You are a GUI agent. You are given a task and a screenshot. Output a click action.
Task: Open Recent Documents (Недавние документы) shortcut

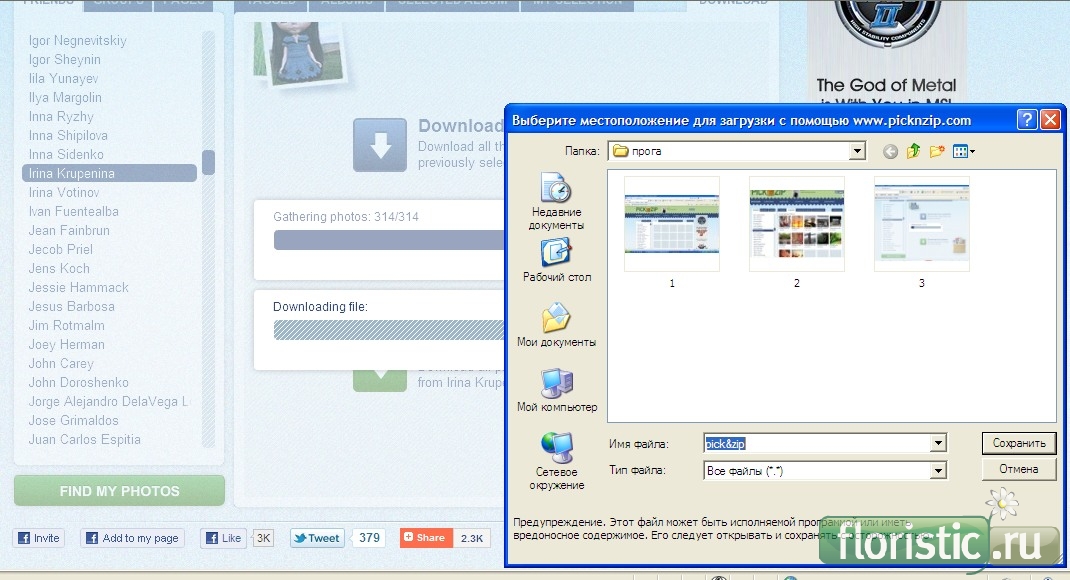[x=556, y=201]
